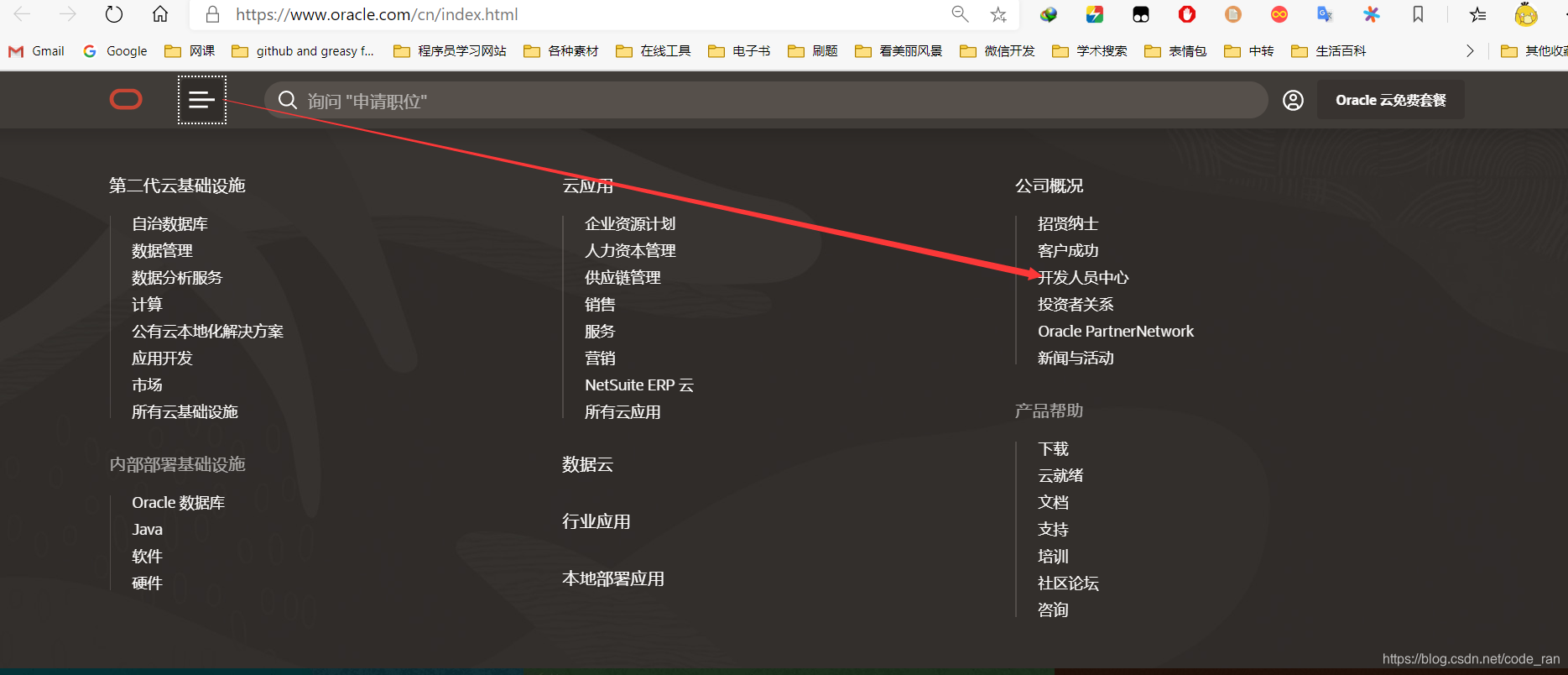The image size is (1568, 675).
Task: Open Oracle PartnerNetwork link
Action: 1116,332
